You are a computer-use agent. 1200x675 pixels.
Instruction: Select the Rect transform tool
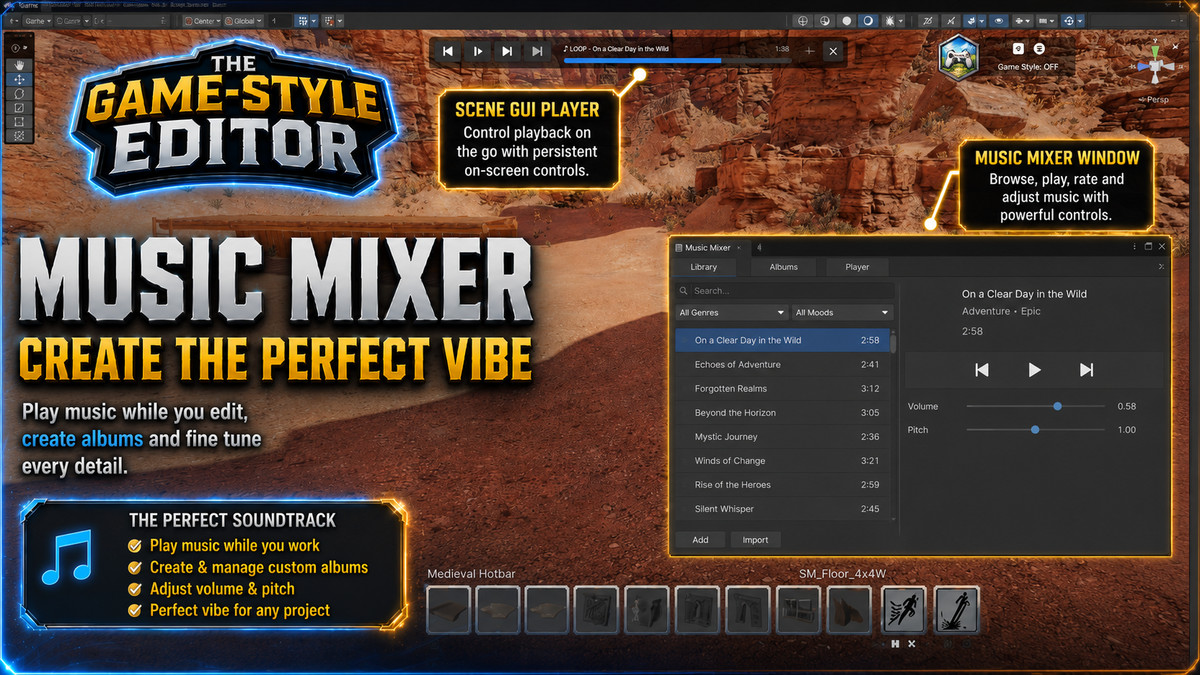tap(19, 121)
